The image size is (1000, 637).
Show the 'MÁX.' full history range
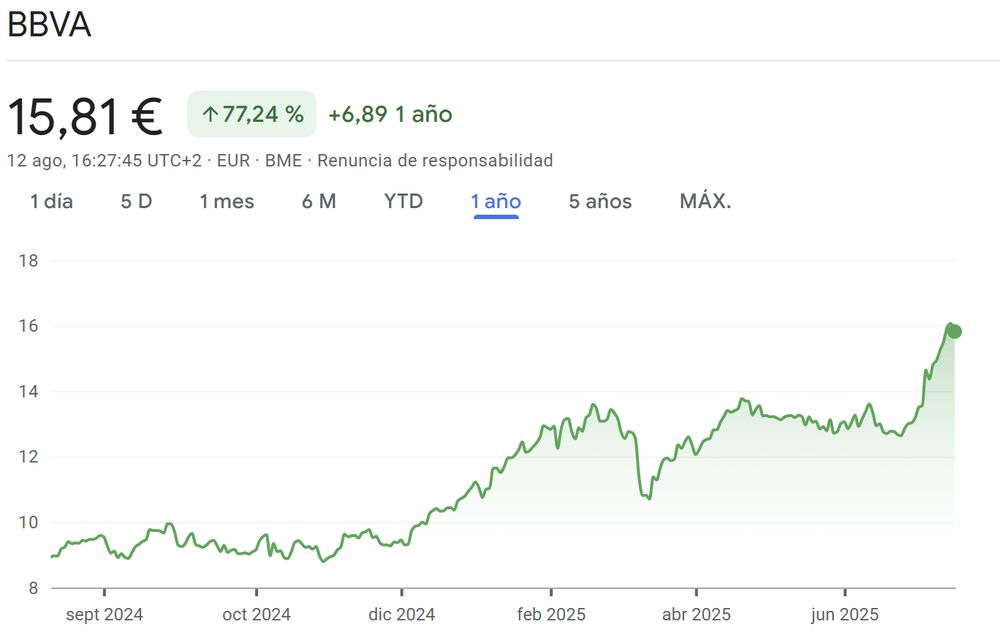(705, 201)
